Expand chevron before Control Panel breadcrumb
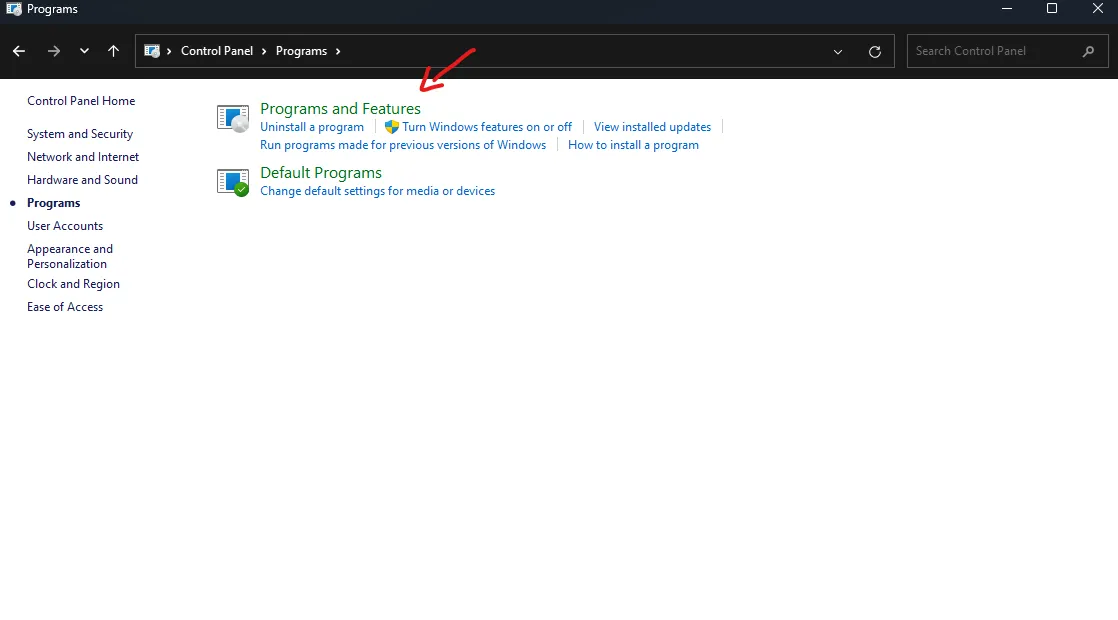Screen dimensions: 1118x620 169,51
